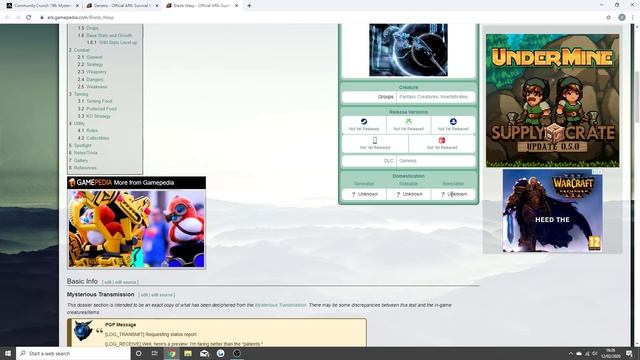This screenshot has height=360, width=640.
Task: Open the 3.1 Taming Food contents link
Action: (x=95, y=101)
